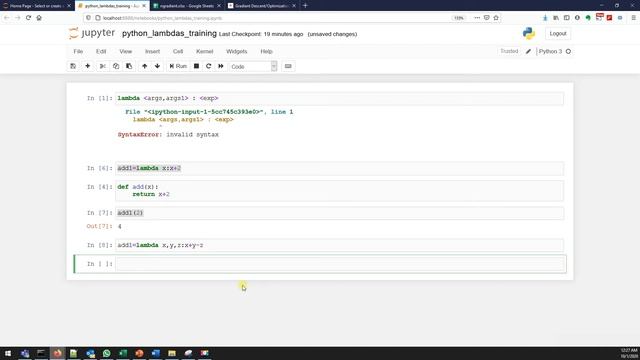Interrupt the kernel with the stop icon
This screenshot has height=360, width=640.
pos(196,66)
